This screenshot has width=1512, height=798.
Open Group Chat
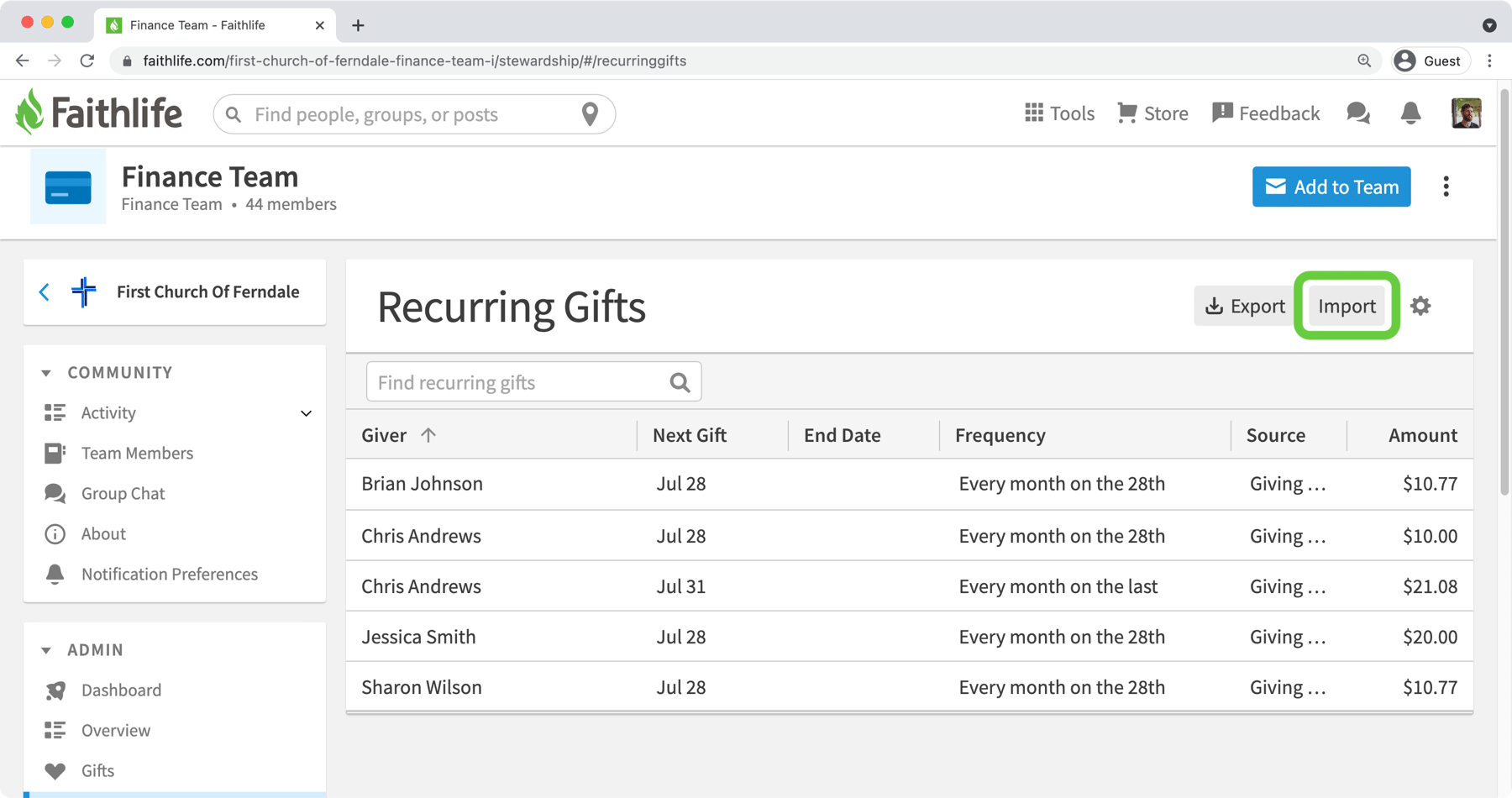click(123, 493)
